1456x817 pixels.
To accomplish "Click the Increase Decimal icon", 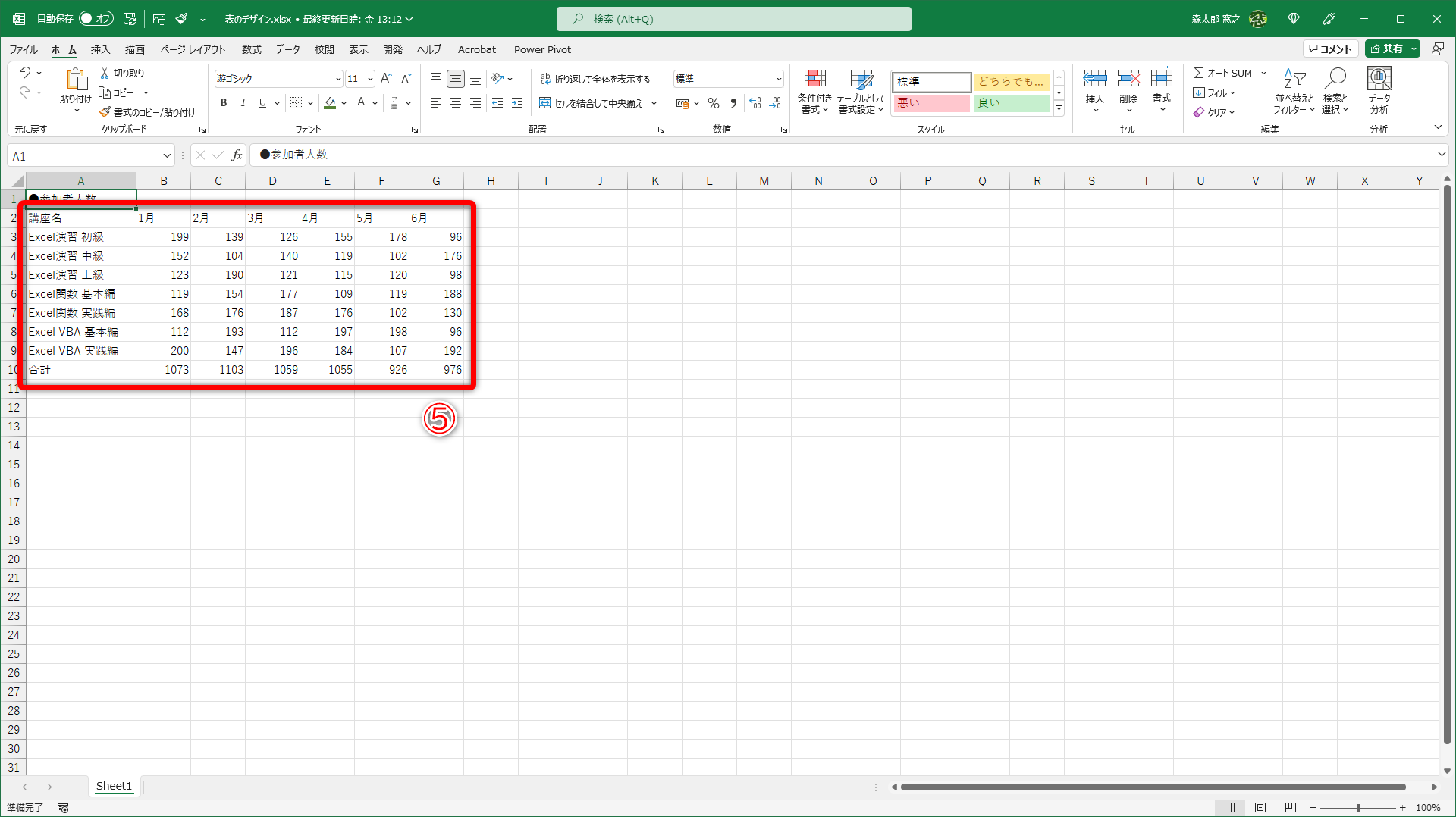I will pyautogui.click(x=755, y=103).
